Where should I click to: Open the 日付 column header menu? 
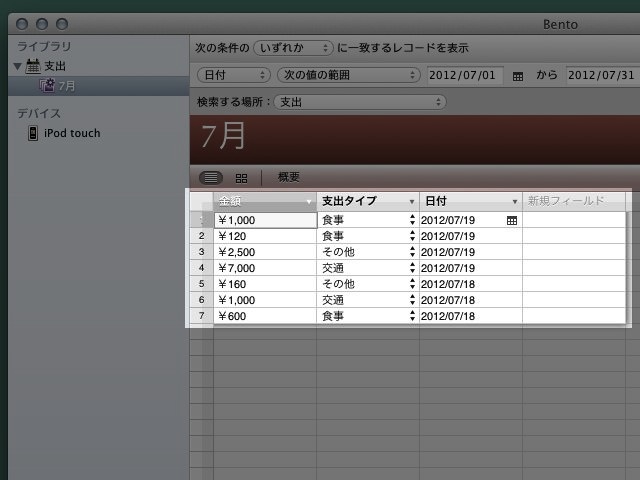click(515, 202)
